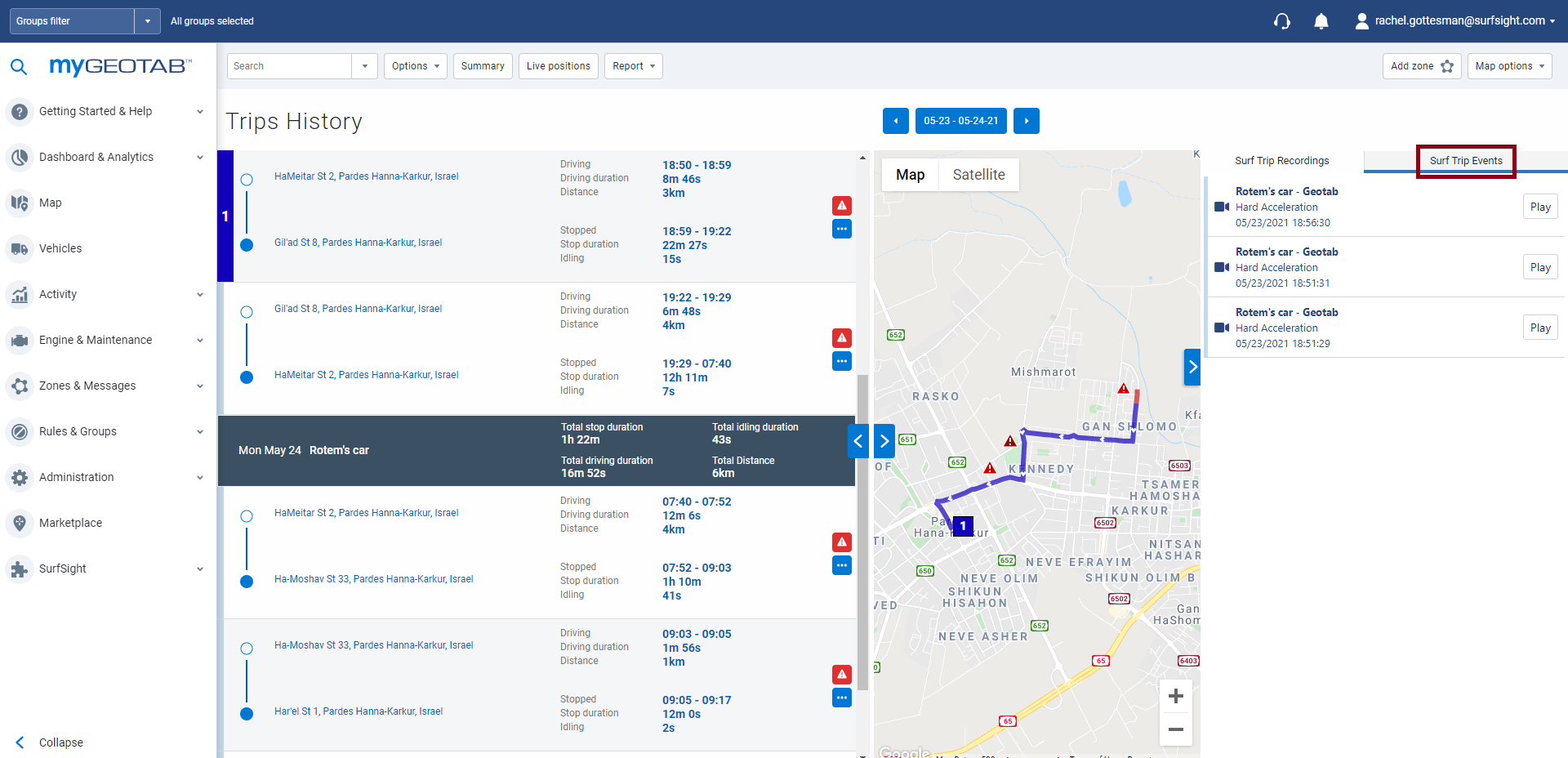The image size is (1568, 758).
Task: Click the Search input field
Action: point(289,66)
